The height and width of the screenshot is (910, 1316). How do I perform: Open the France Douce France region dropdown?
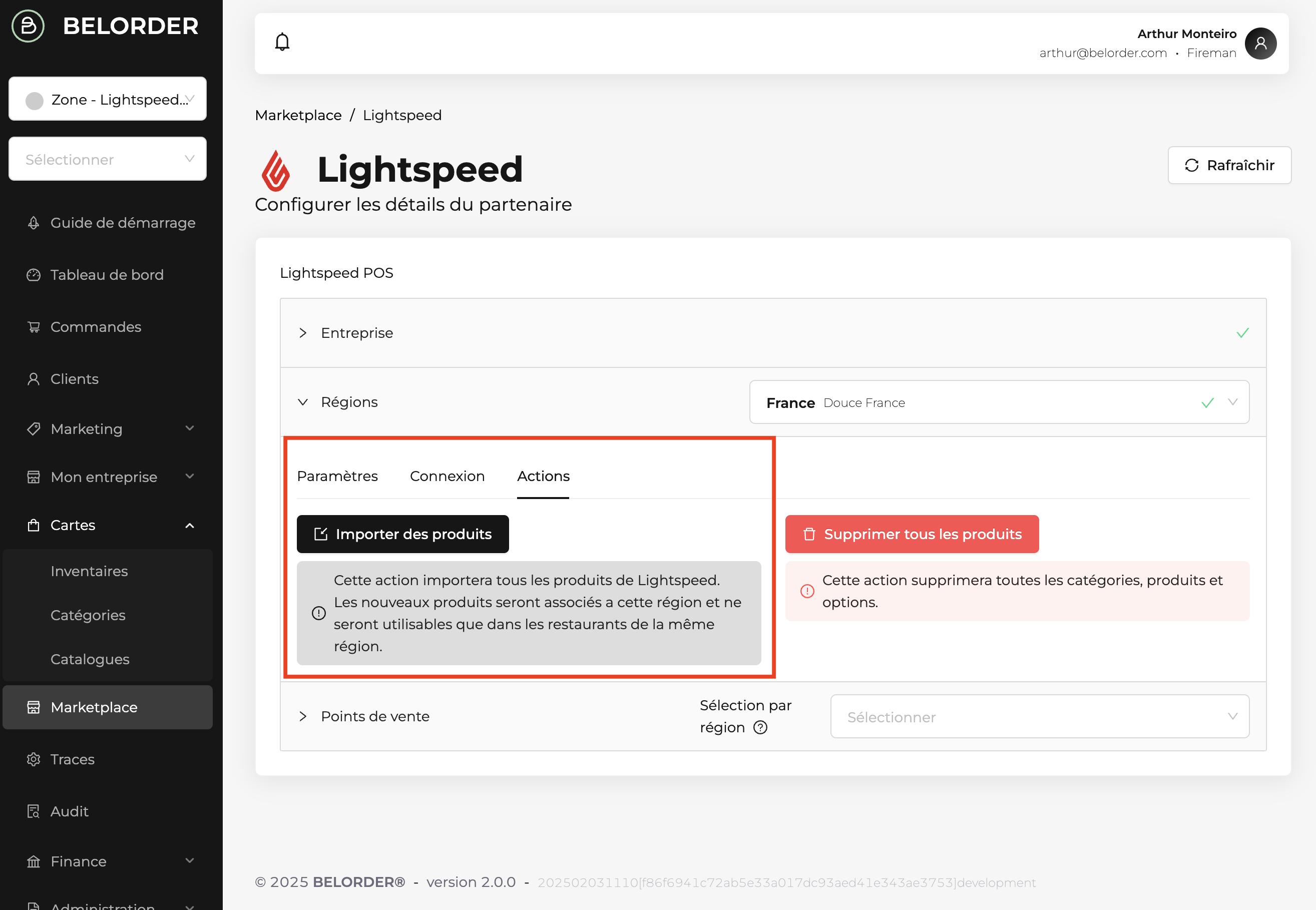[x=999, y=402]
